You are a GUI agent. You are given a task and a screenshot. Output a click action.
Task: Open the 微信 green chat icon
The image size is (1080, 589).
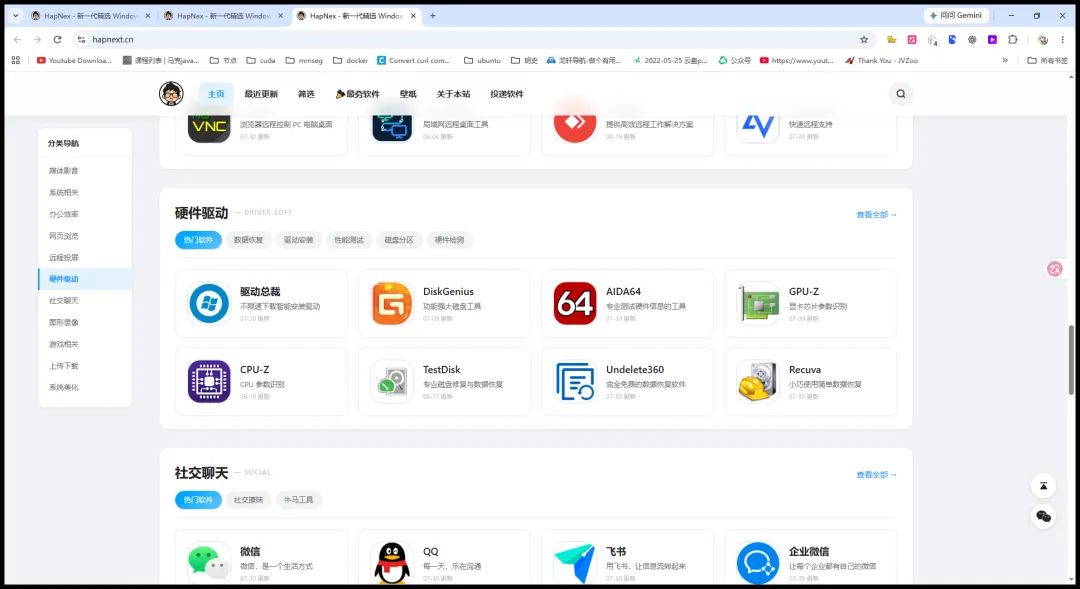pos(209,563)
